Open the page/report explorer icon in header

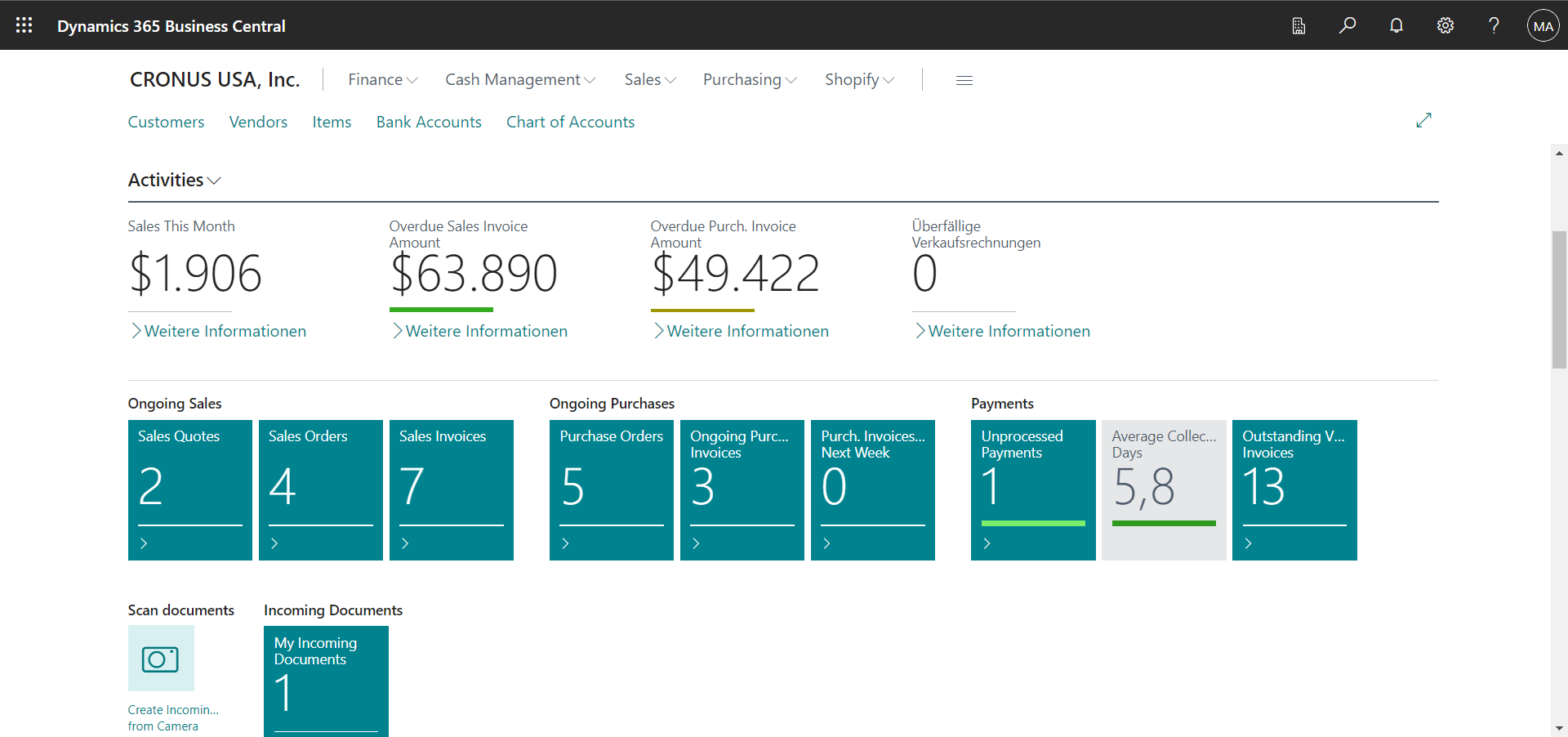click(1298, 25)
